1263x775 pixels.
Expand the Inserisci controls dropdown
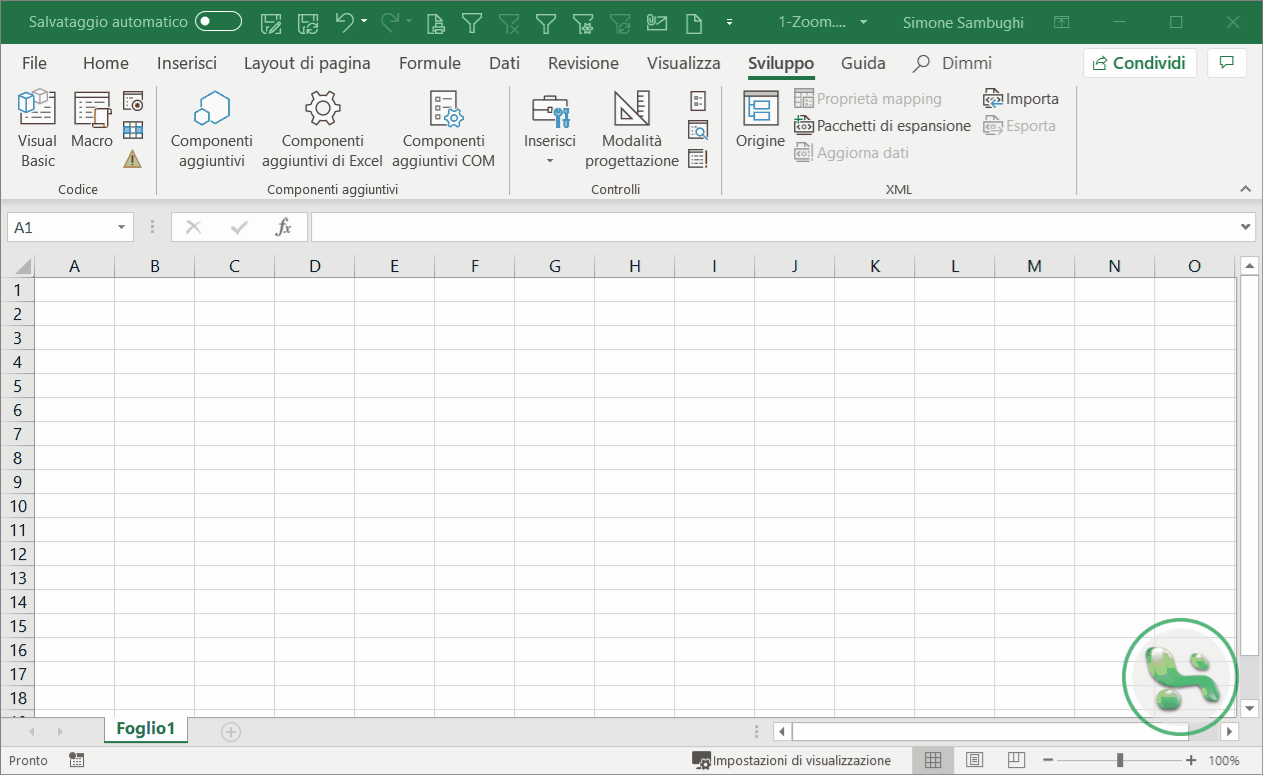click(549, 158)
